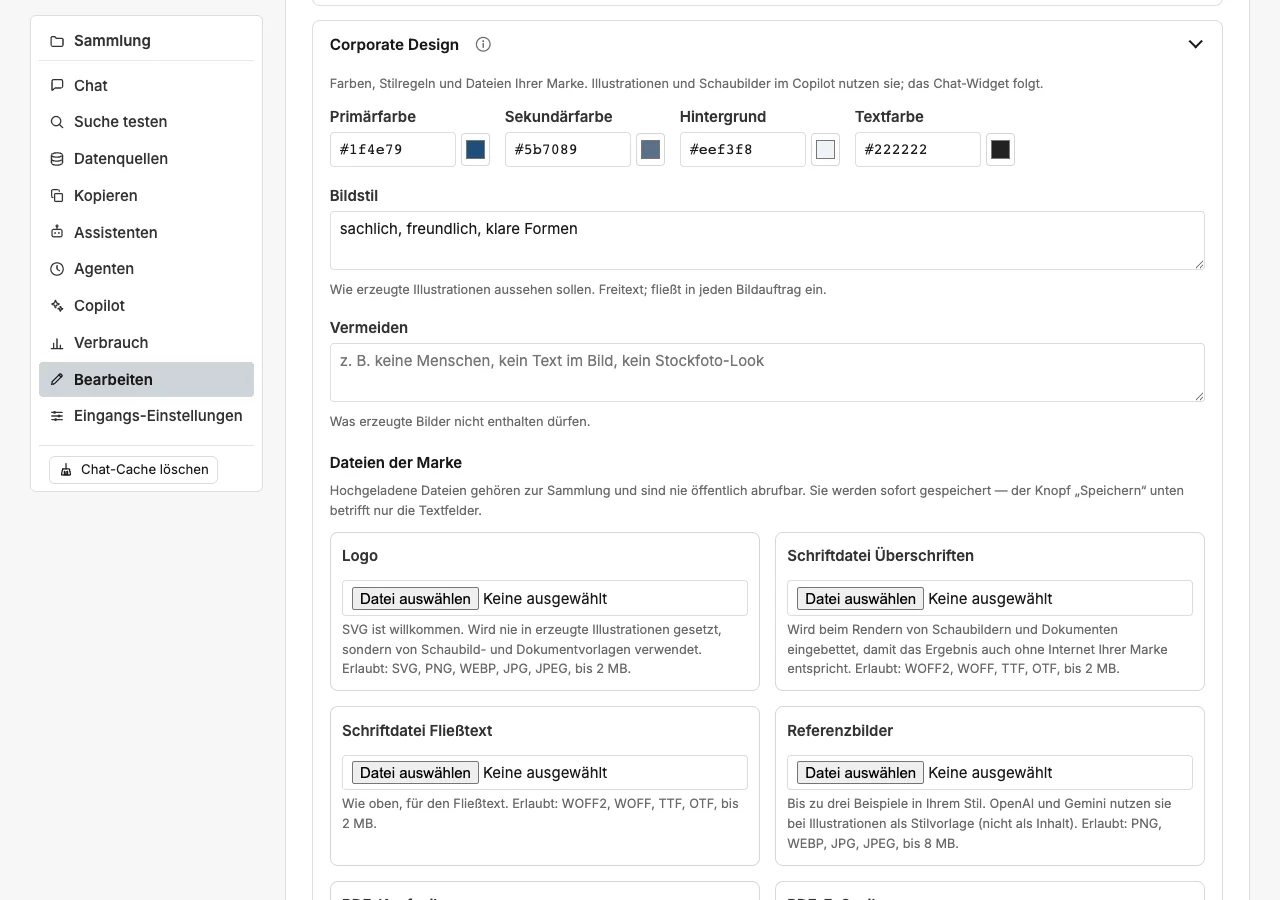Click the Bearbeiten pencil icon

pos(57,380)
